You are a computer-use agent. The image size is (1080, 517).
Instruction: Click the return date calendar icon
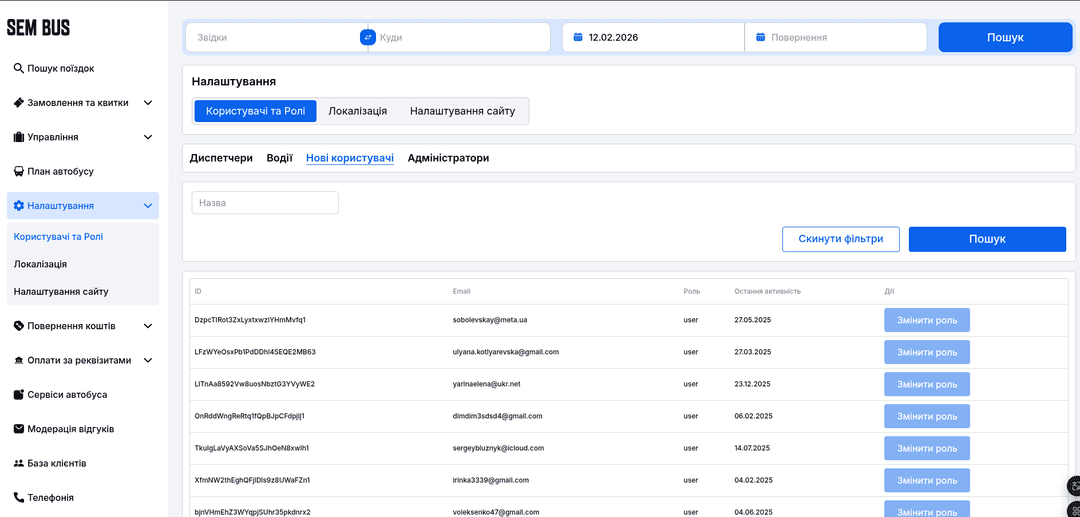tap(760, 37)
